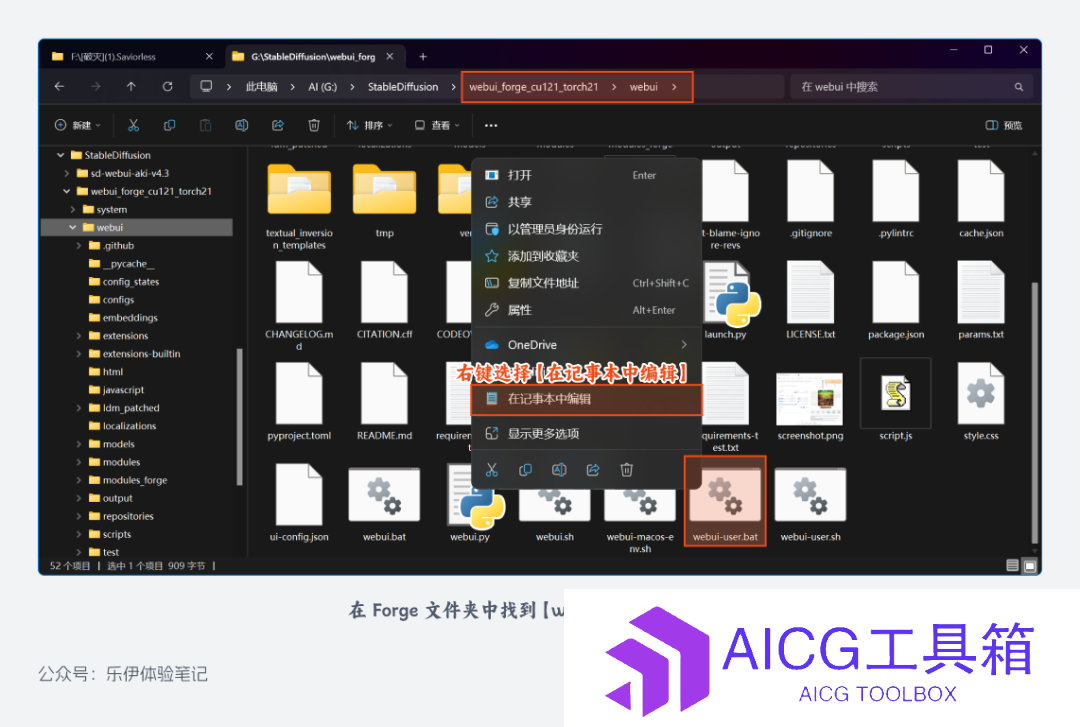
Task: Select the ui-config.json file
Action: (x=299, y=503)
